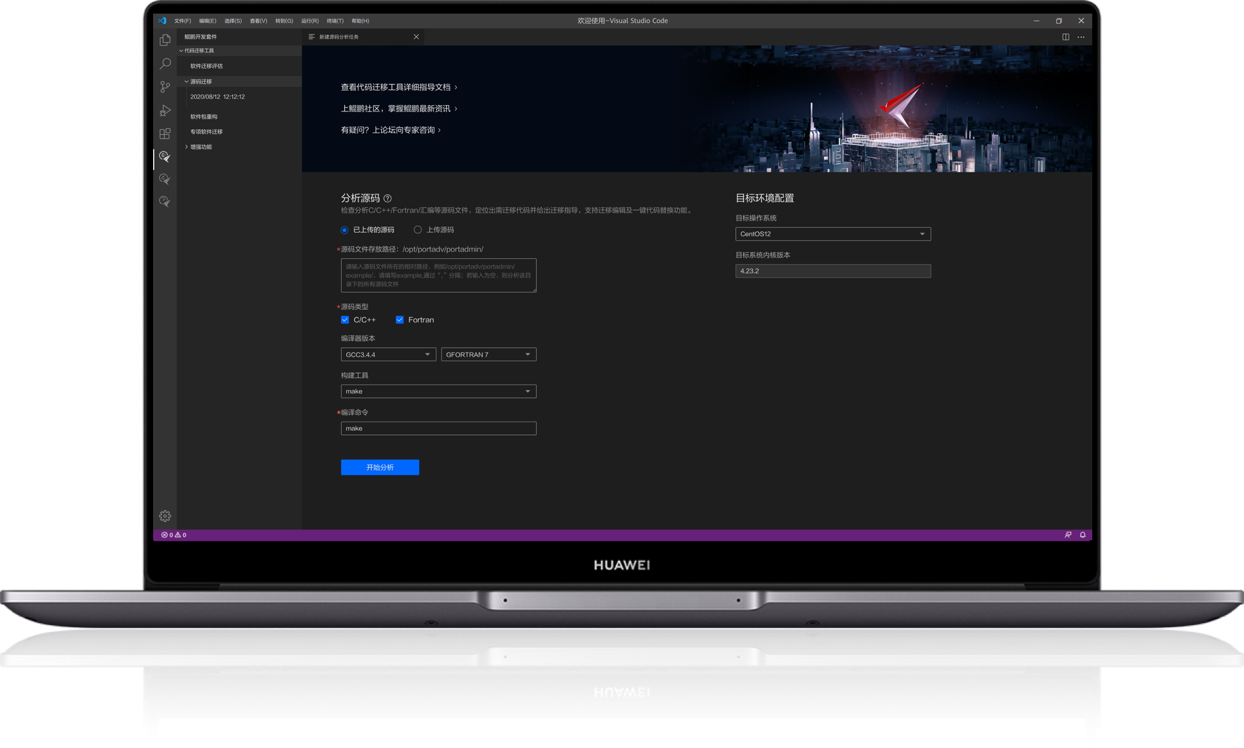Open the 帮助(H) menu
Screen dimensions: 1244x748
tap(360, 20)
